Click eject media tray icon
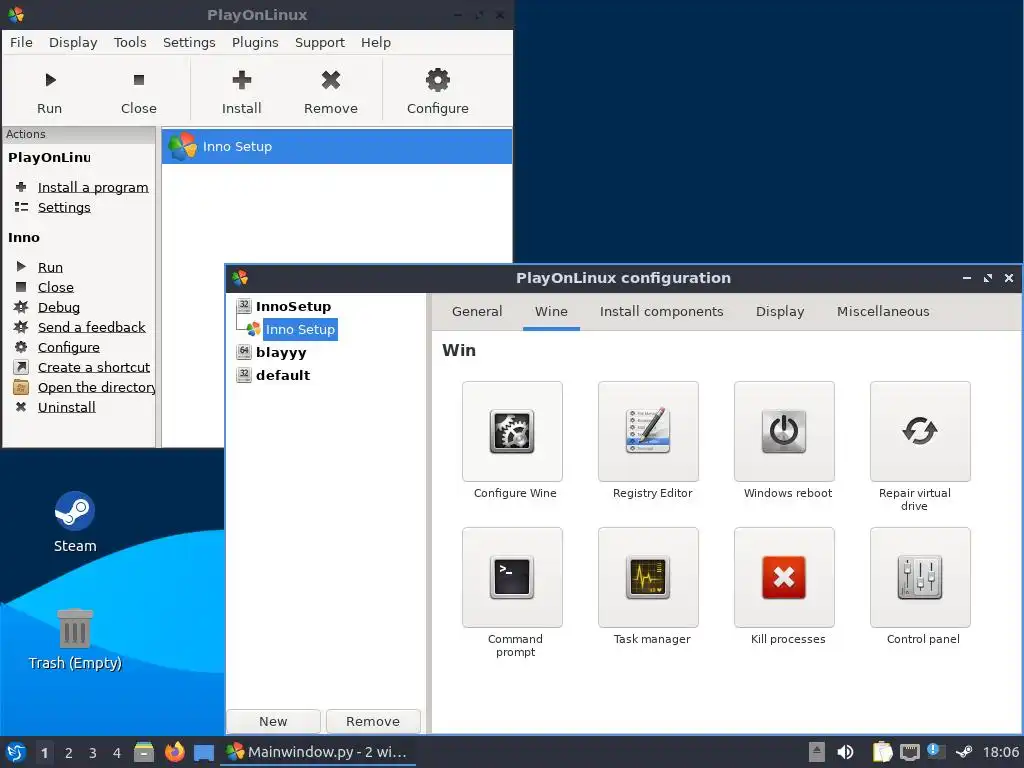The height and width of the screenshot is (768, 1024). [x=816, y=752]
